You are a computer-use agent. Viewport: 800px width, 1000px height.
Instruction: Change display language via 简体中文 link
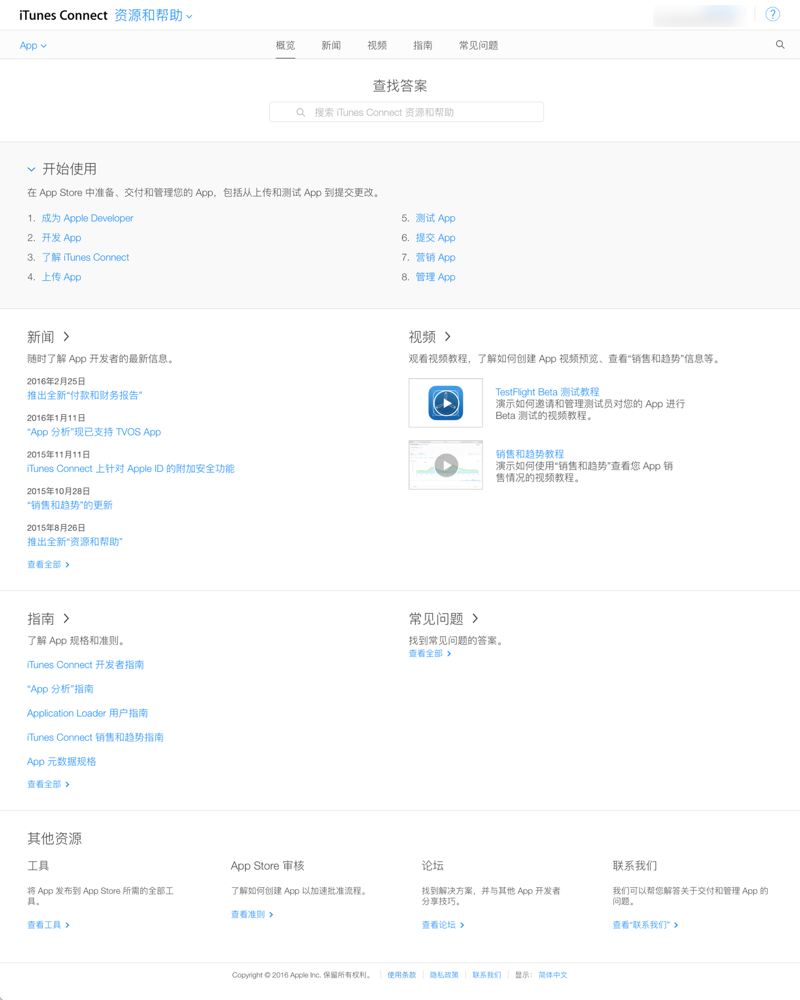coord(552,975)
